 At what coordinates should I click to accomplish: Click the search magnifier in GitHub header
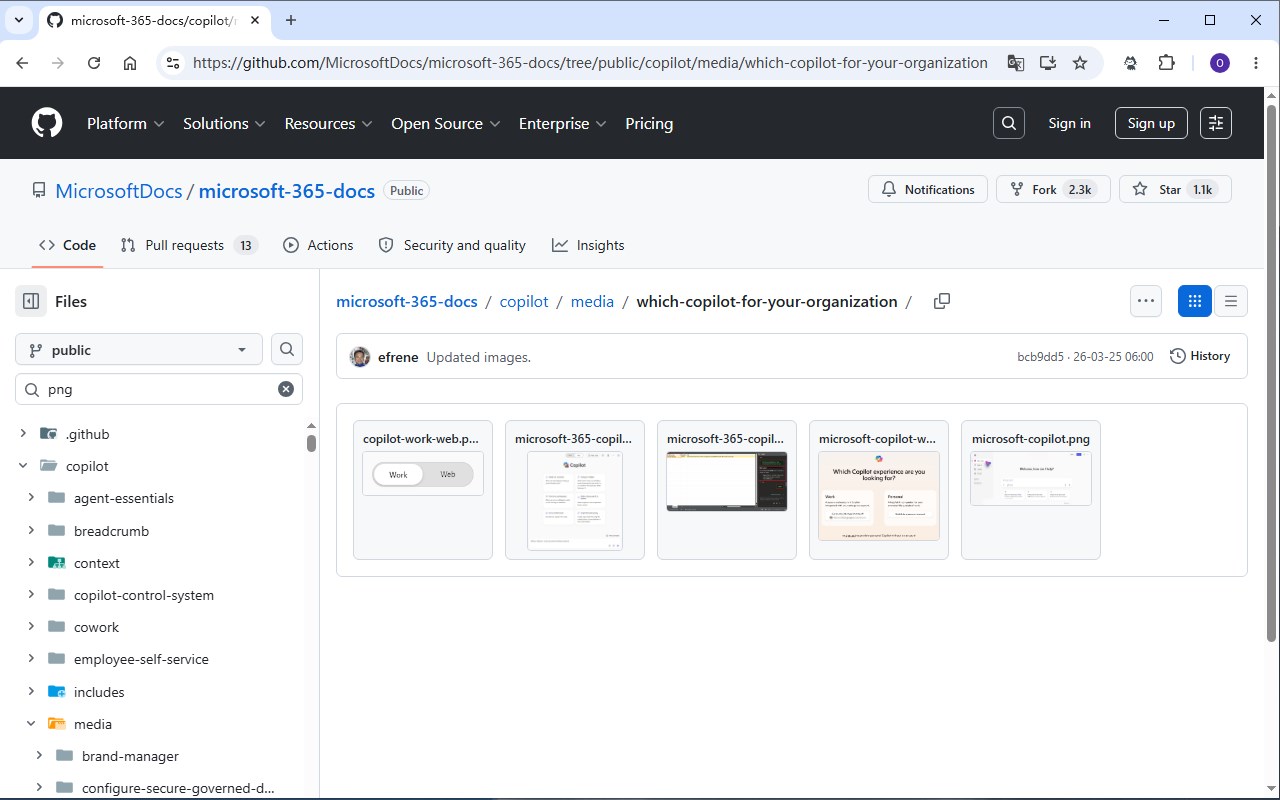(x=1009, y=123)
